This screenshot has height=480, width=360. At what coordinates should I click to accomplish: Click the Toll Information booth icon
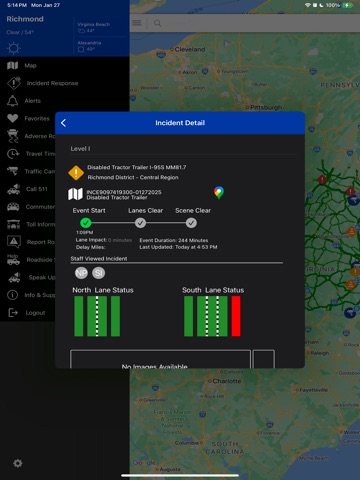tap(13, 224)
